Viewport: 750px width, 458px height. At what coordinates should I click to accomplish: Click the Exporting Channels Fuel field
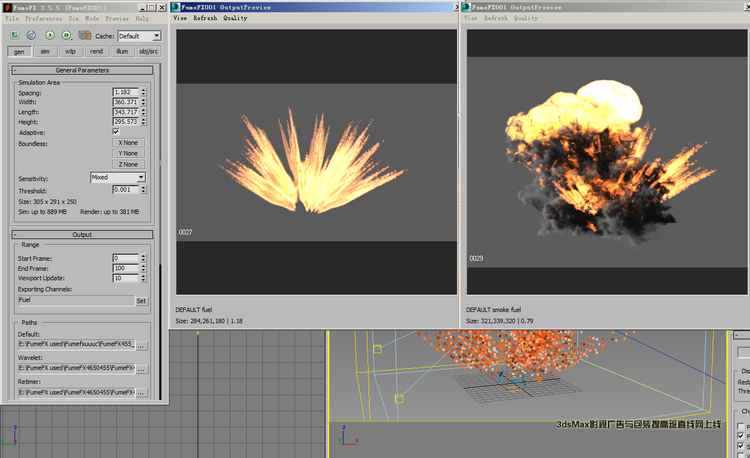pos(76,300)
